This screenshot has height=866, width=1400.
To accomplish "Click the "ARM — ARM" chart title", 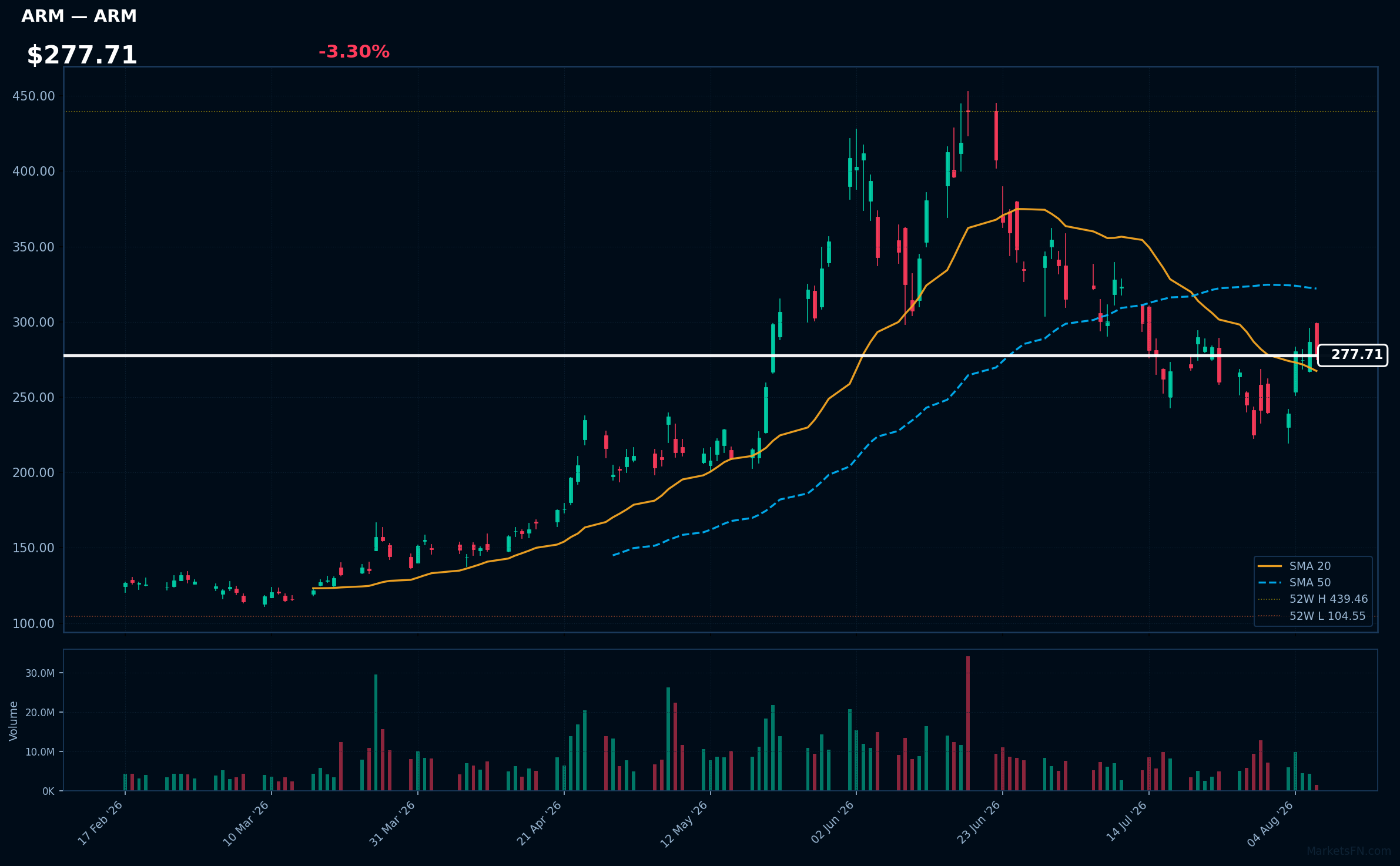I will click(79, 16).
